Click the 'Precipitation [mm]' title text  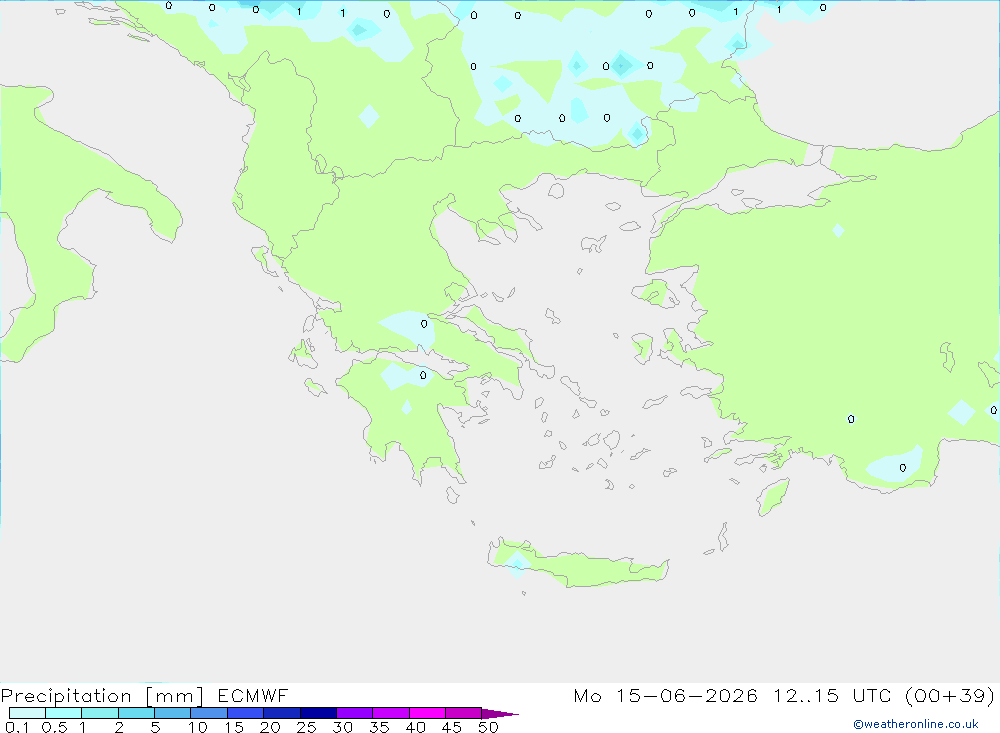(102, 696)
